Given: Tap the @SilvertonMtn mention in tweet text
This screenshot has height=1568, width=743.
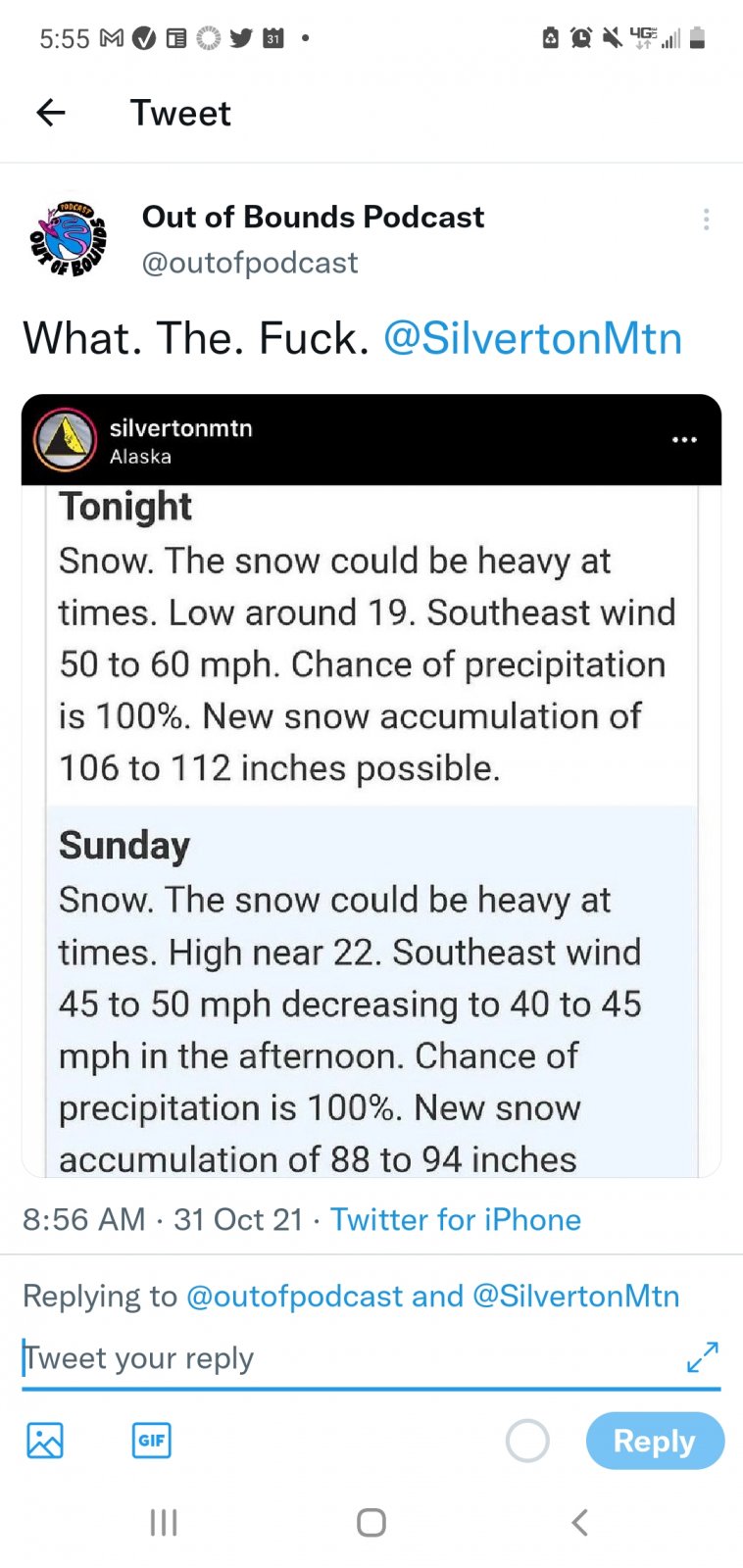Looking at the screenshot, I should pos(532,339).
